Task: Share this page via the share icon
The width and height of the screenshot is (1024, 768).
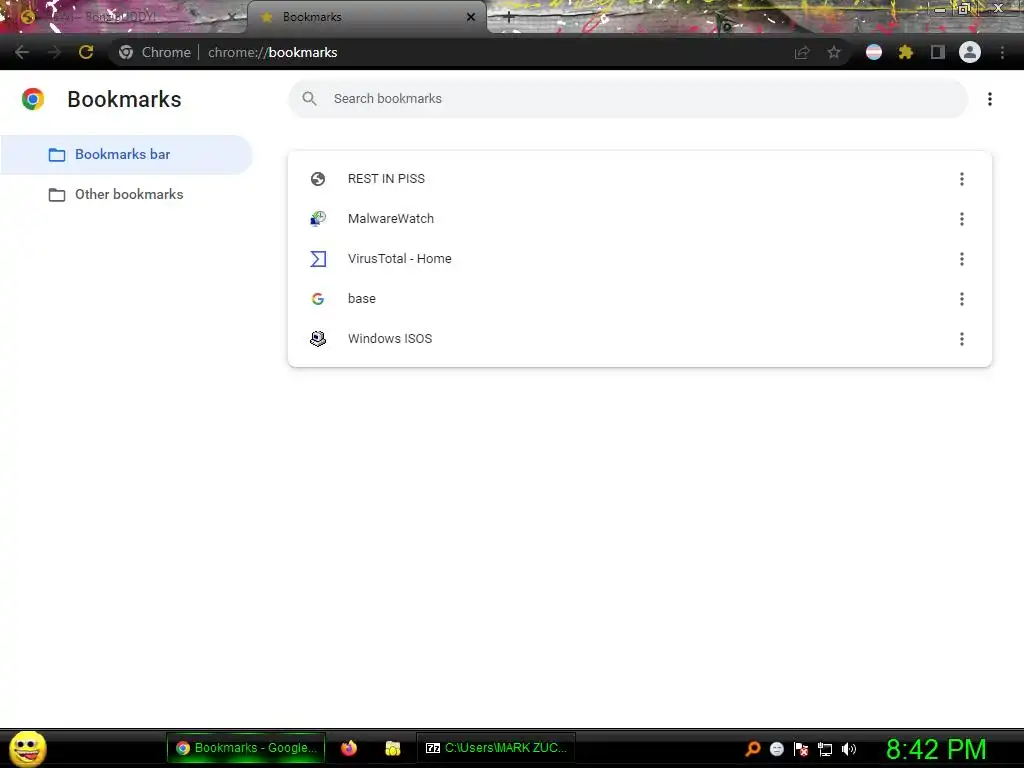Action: pos(802,53)
